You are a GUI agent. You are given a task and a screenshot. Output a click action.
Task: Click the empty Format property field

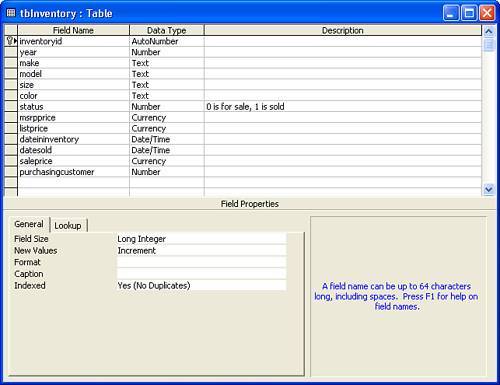[x=202, y=262]
